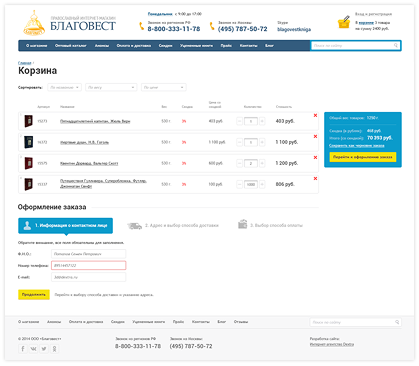
Task: Focus the Ф.И.О. name input field
Action: tap(88, 254)
